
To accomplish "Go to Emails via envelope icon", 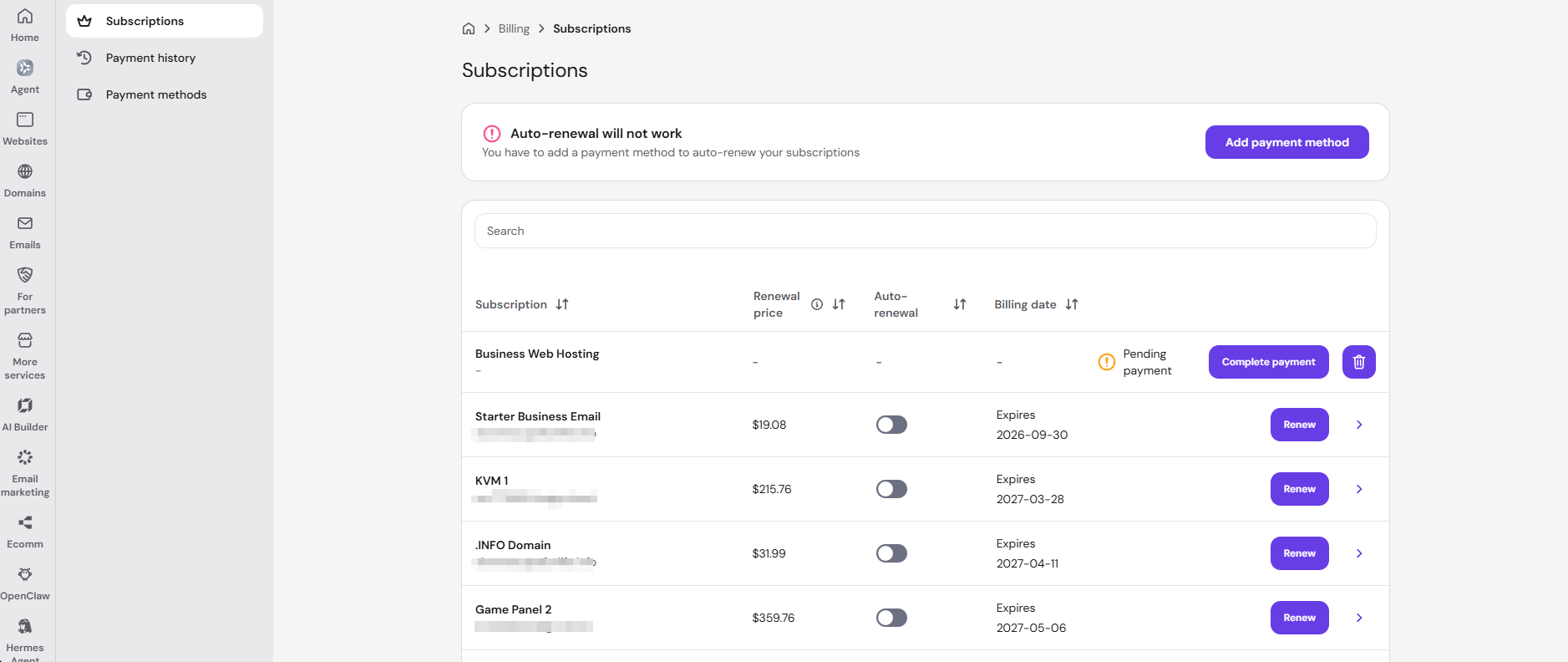I will pyautogui.click(x=25, y=223).
